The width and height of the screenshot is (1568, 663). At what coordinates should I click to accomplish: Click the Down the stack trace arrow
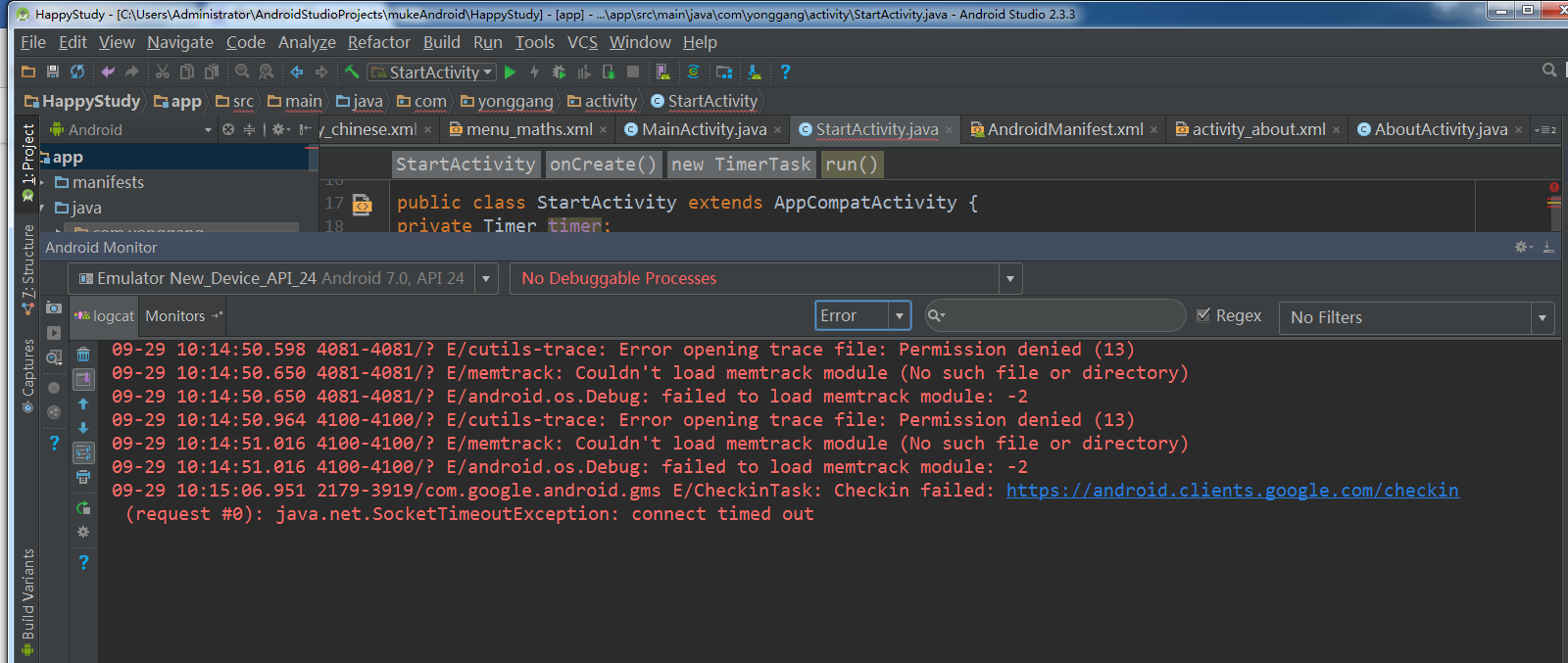(x=83, y=428)
